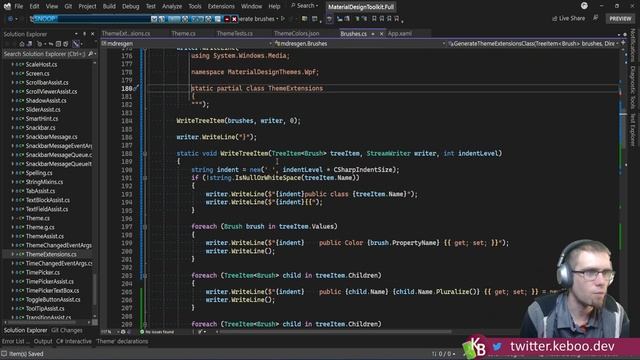This screenshot has height=360, width=640.
Task: Close the Snoop overlay with red X
Action: [x=234, y=19]
